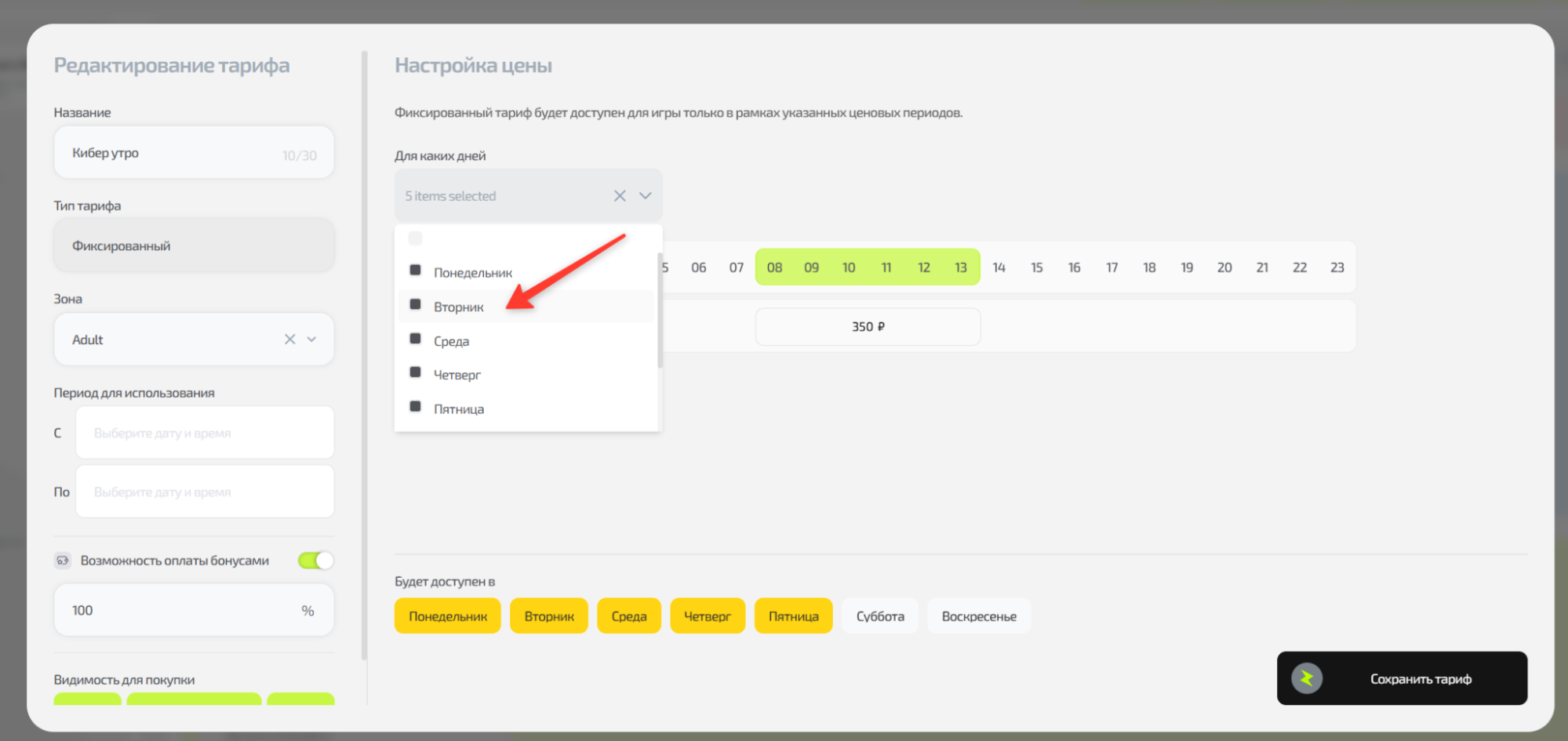Click the Сохранить тариф button
This screenshot has width=1568, height=741.
(1402, 678)
